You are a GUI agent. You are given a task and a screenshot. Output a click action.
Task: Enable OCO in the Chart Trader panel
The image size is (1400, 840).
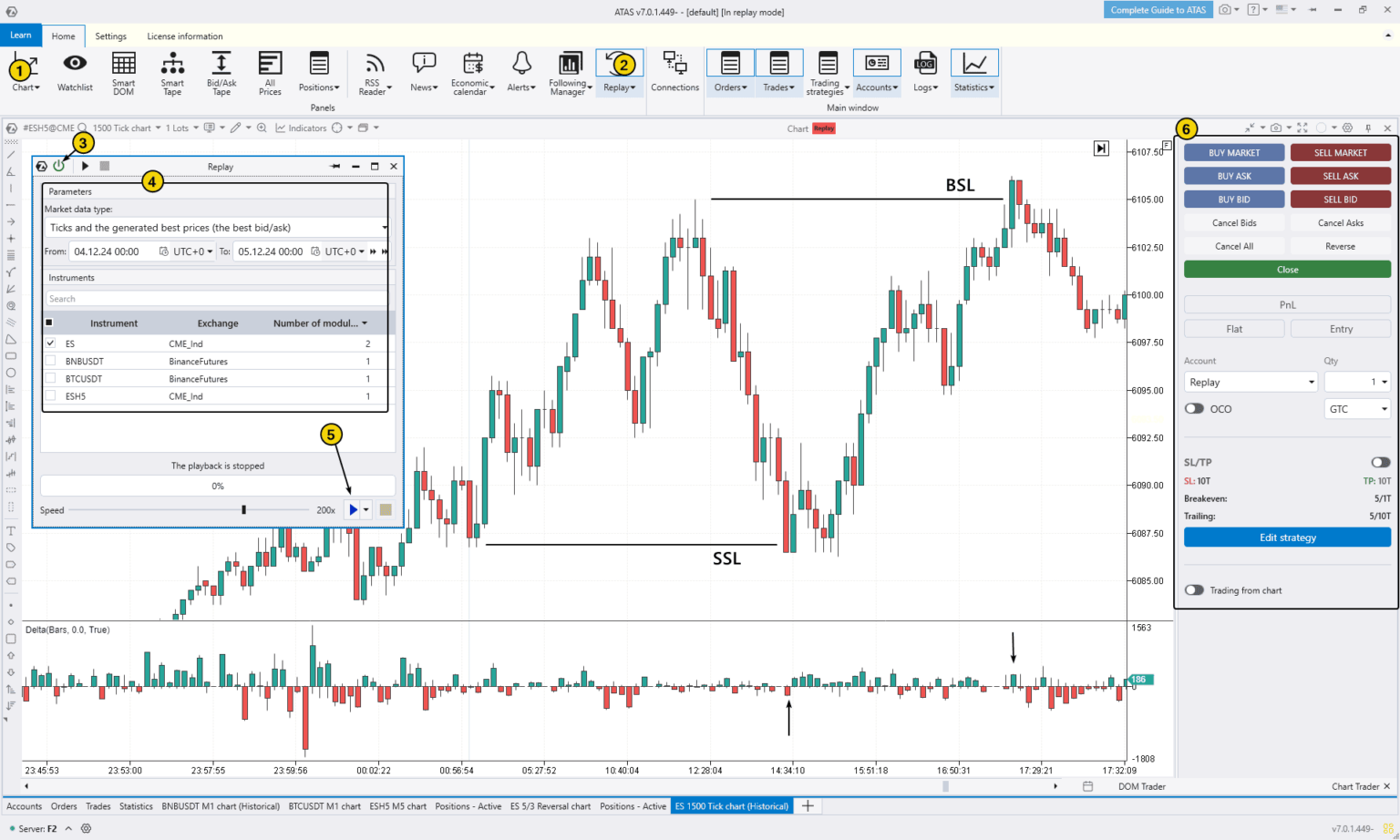pyautogui.click(x=1194, y=408)
